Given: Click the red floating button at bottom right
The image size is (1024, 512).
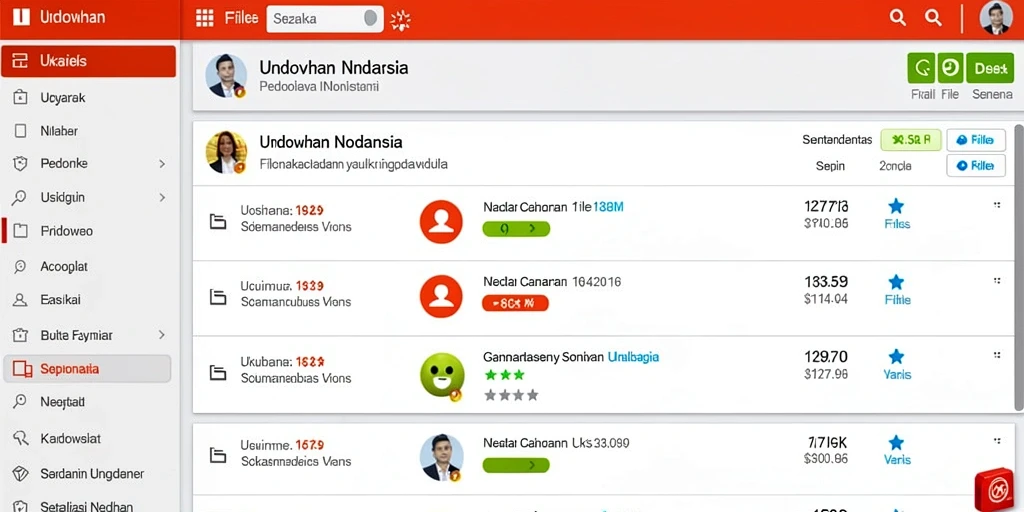Looking at the screenshot, I should tap(995, 489).
